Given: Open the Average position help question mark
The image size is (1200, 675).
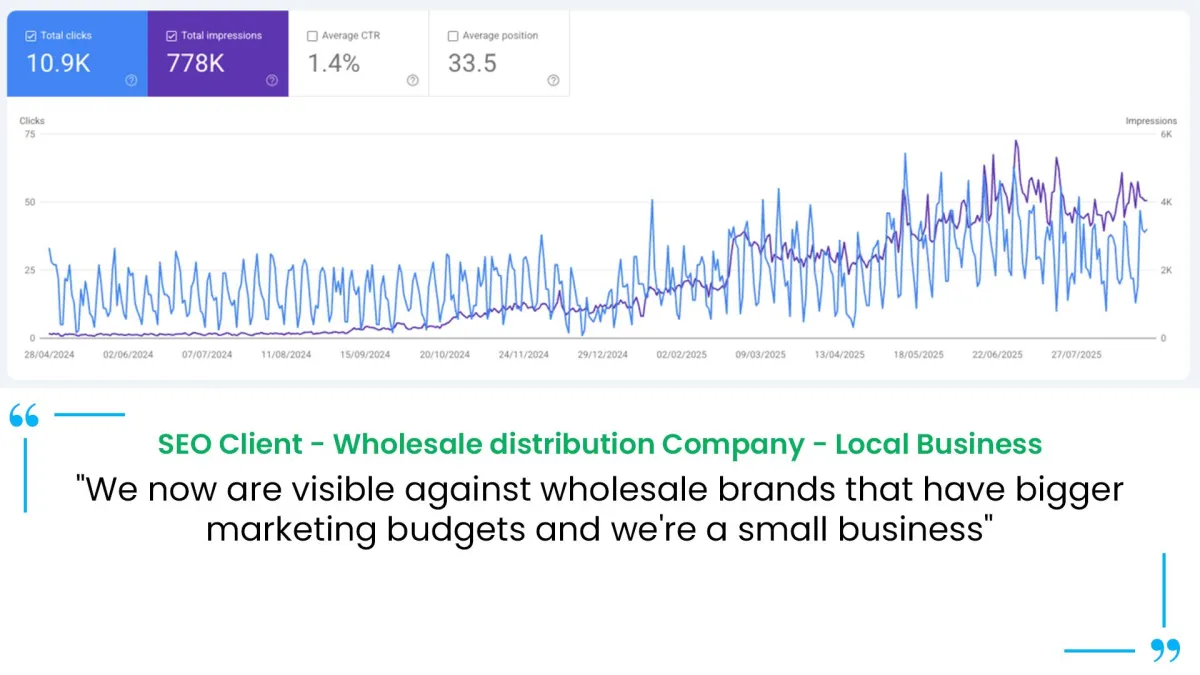Looking at the screenshot, I should click(553, 81).
